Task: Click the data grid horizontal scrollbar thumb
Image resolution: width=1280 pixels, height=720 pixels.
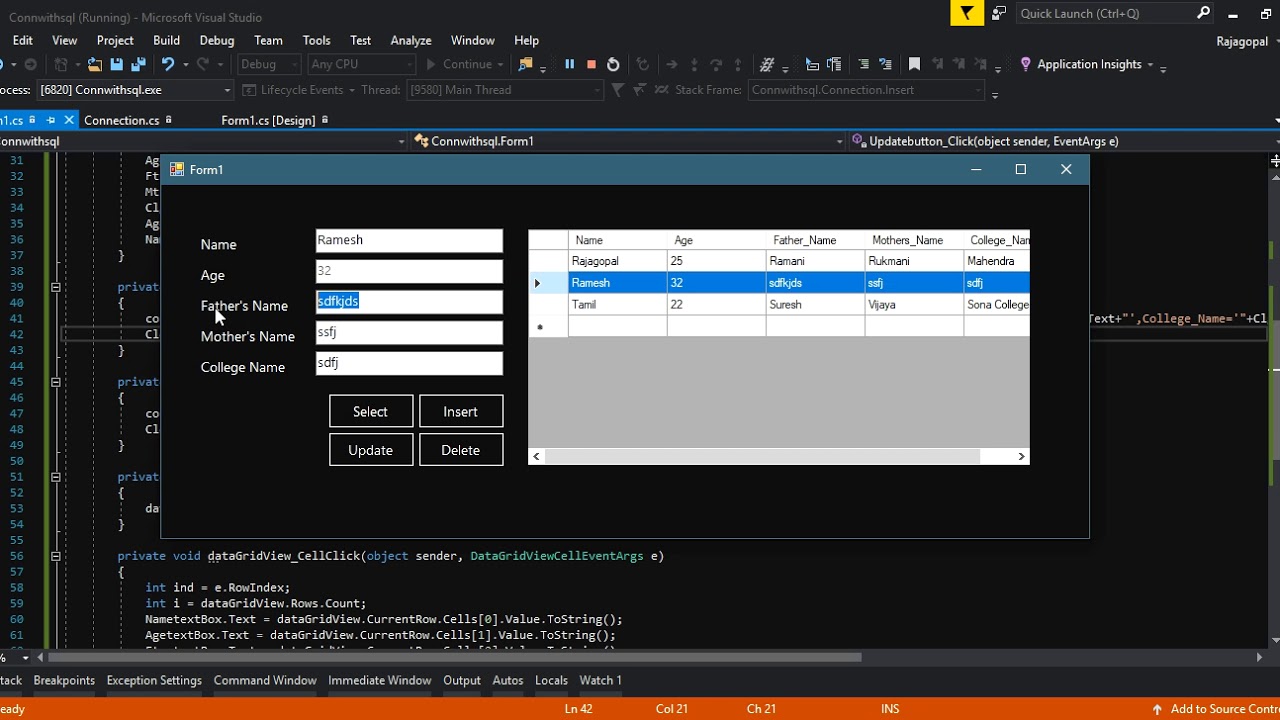Action: pyautogui.click(x=763, y=456)
